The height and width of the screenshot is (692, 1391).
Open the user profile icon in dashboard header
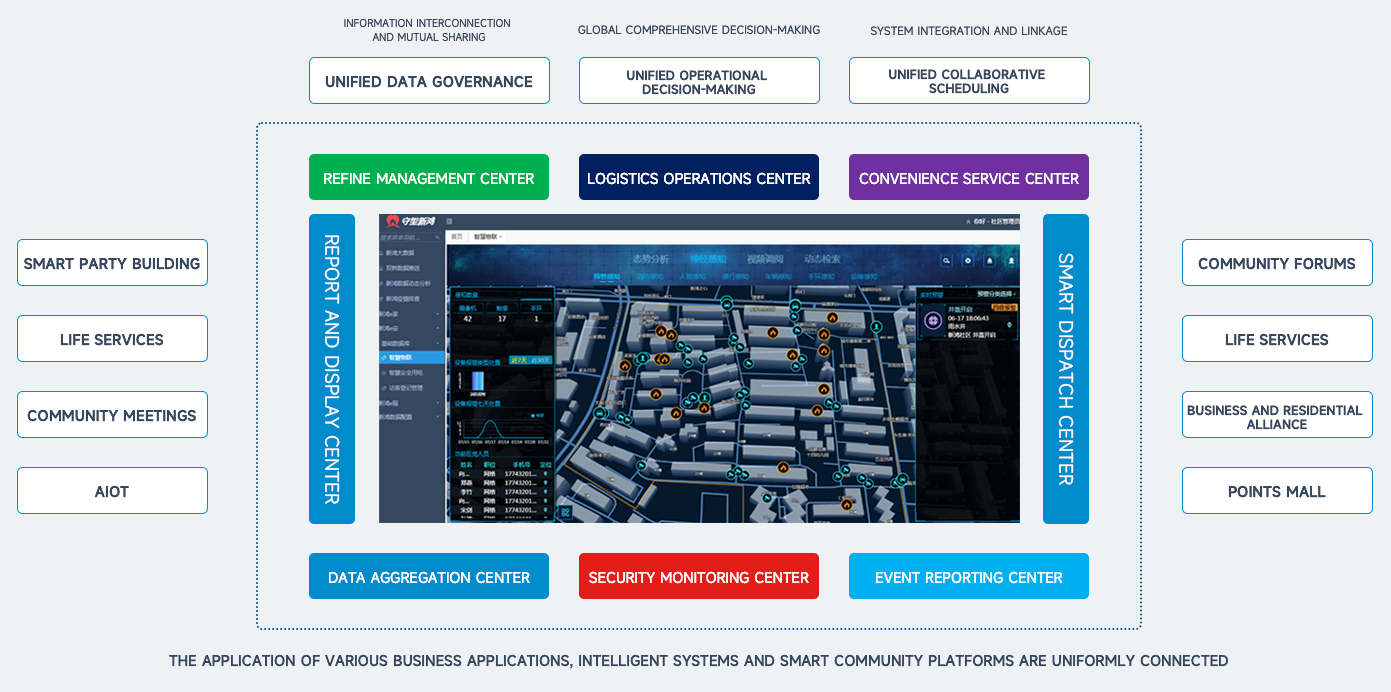(x=1011, y=260)
